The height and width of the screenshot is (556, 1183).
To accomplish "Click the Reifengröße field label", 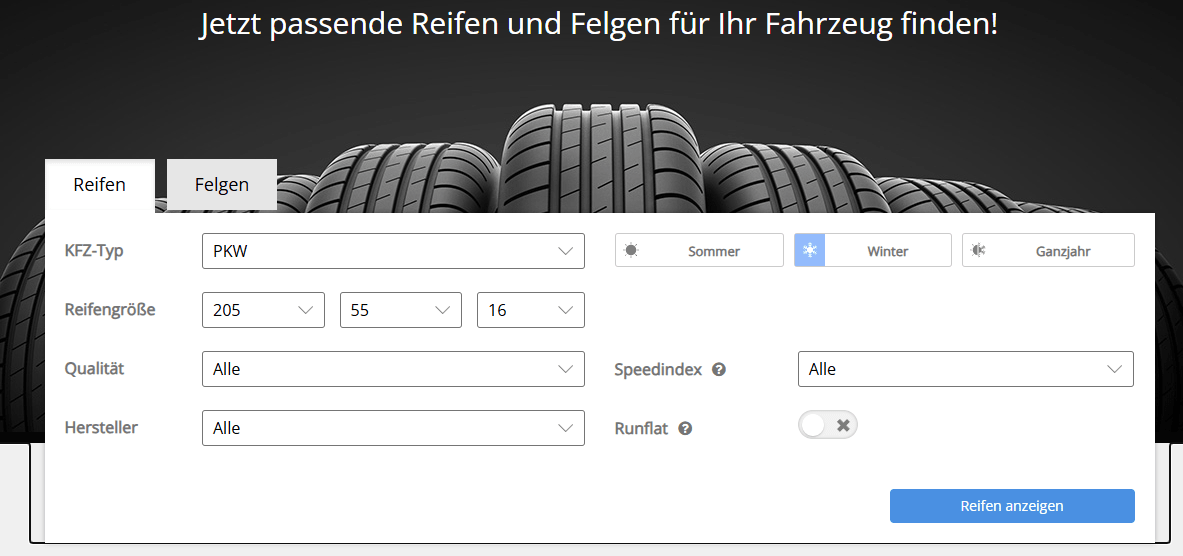I will [x=110, y=309].
